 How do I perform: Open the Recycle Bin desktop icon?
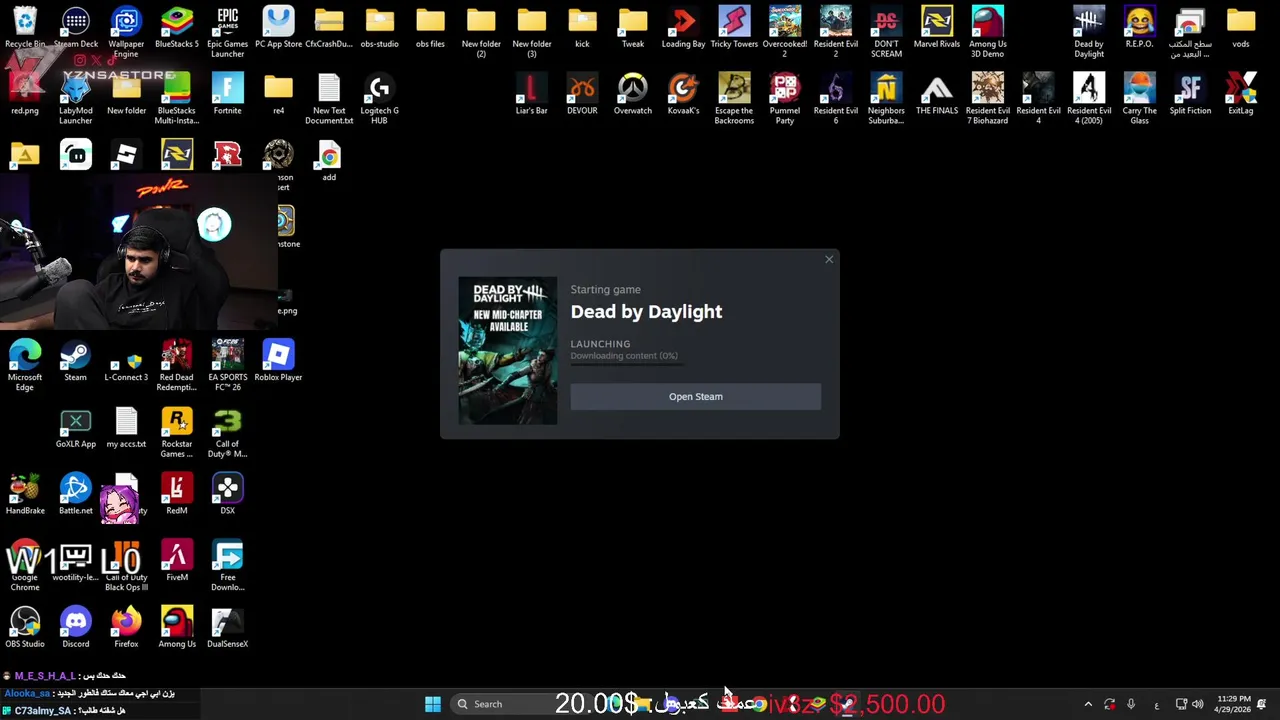(25, 27)
